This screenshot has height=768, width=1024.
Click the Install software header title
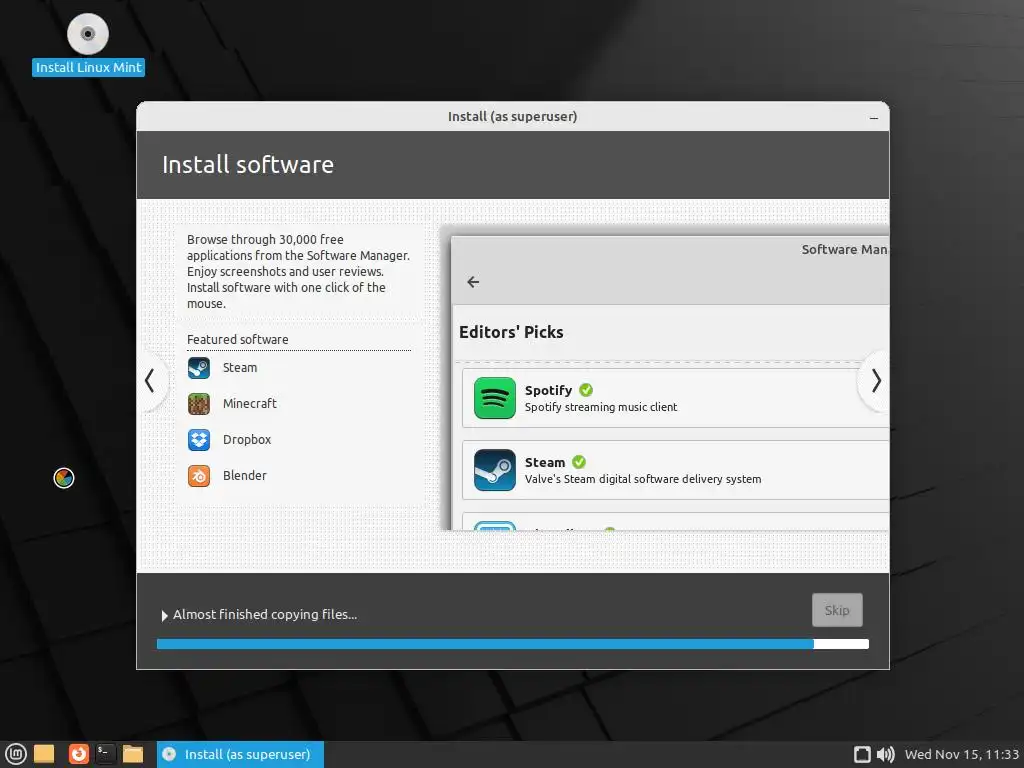pos(248,165)
